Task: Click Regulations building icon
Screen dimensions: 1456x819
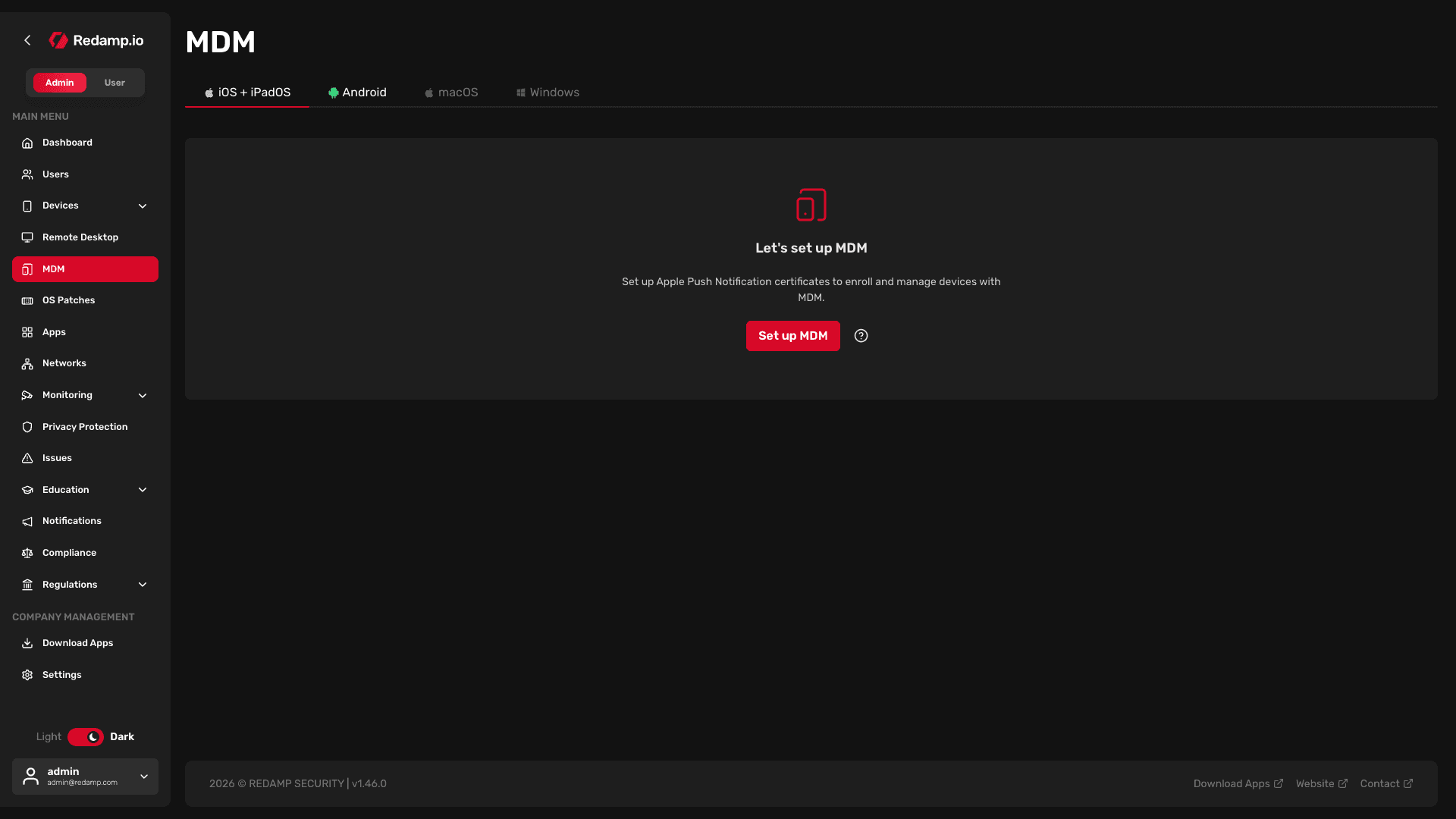Action: coord(27,585)
